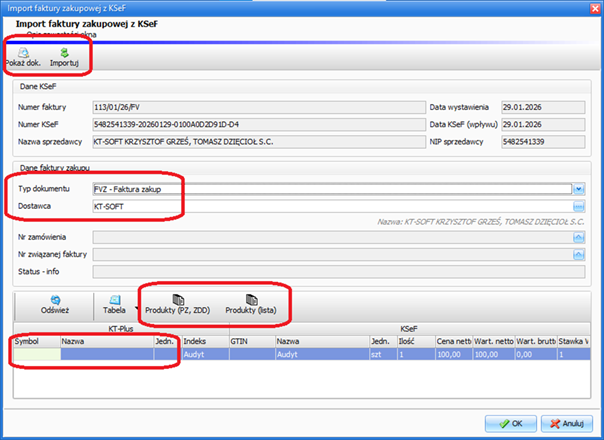604x440 pixels.
Task: Open the Typ dokumentu dropdown arrow
Action: [x=579, y=189]
